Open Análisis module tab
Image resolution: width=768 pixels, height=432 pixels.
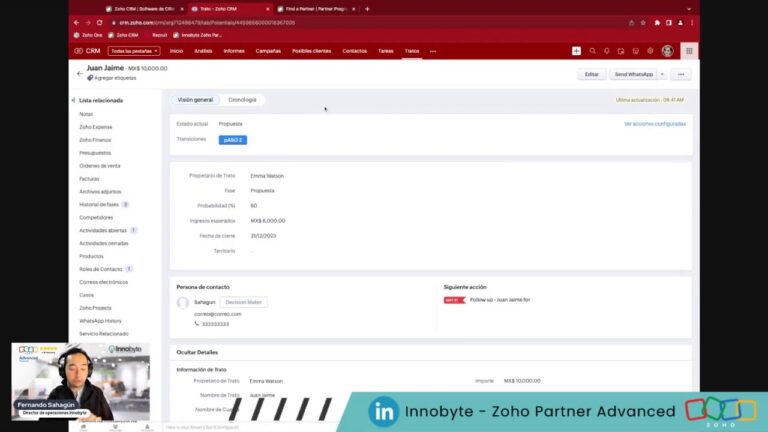[203, 51]
